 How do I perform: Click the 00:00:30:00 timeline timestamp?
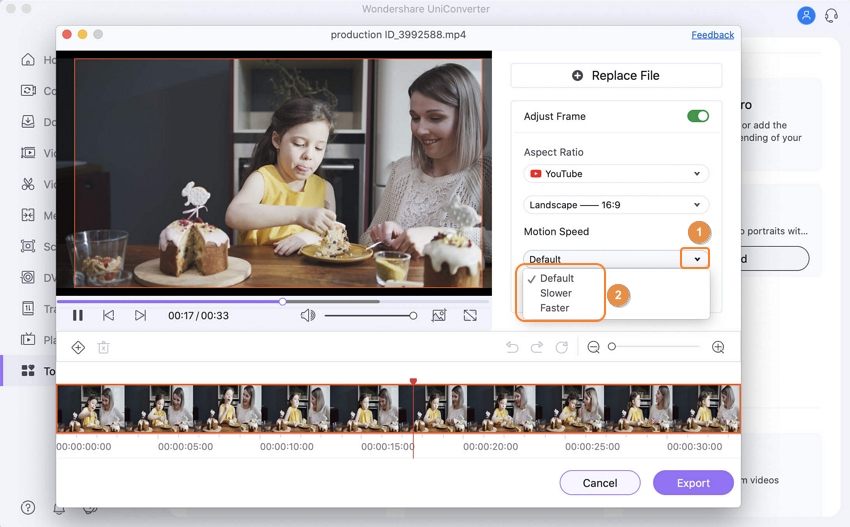click(x=694, y=447)
